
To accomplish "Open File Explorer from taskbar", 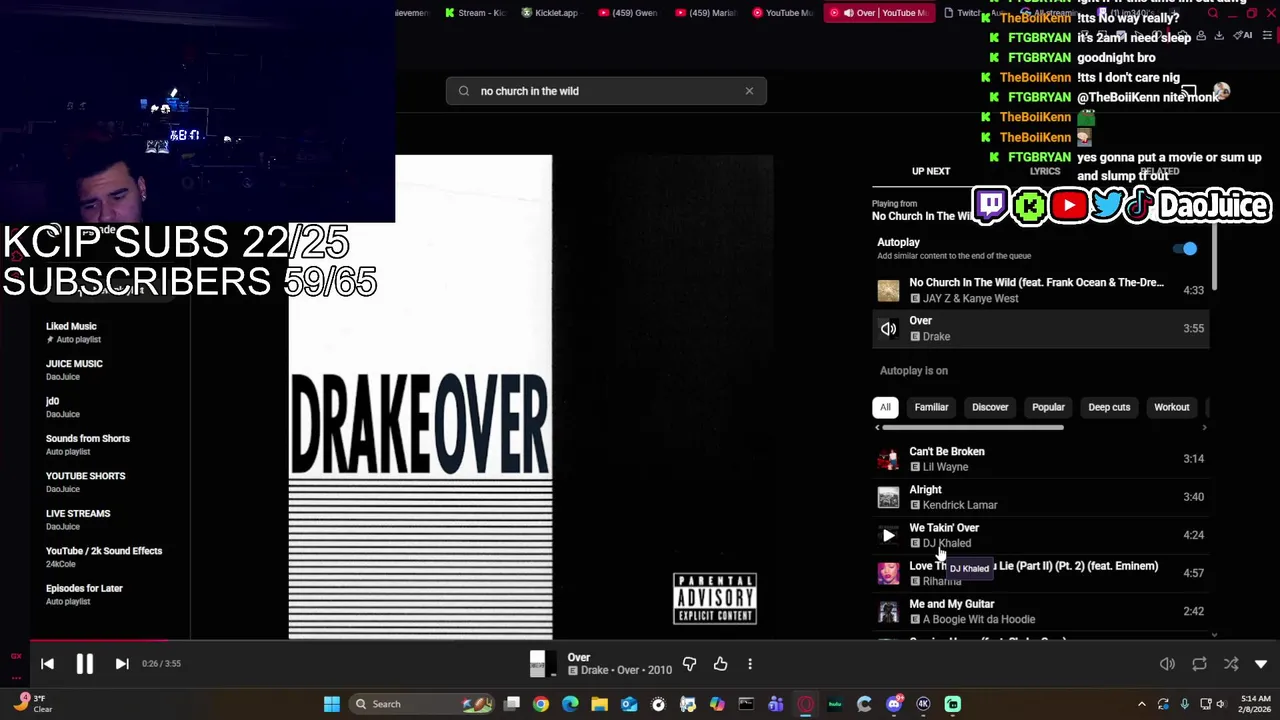I will click(x=599, y=704).
